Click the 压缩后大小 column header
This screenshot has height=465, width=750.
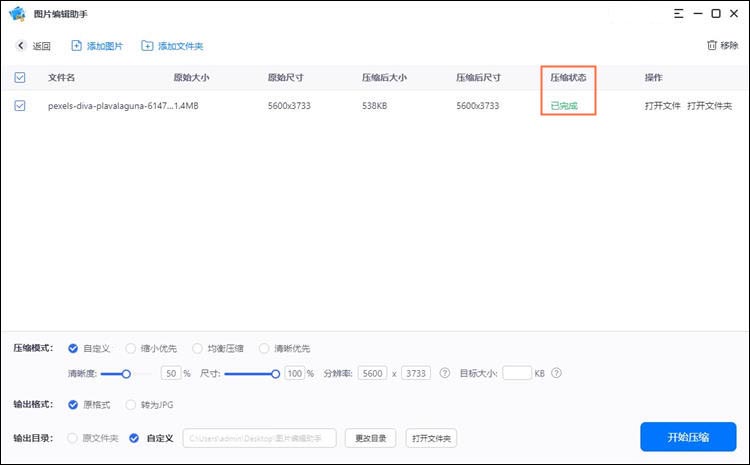(x=384, y=78)
